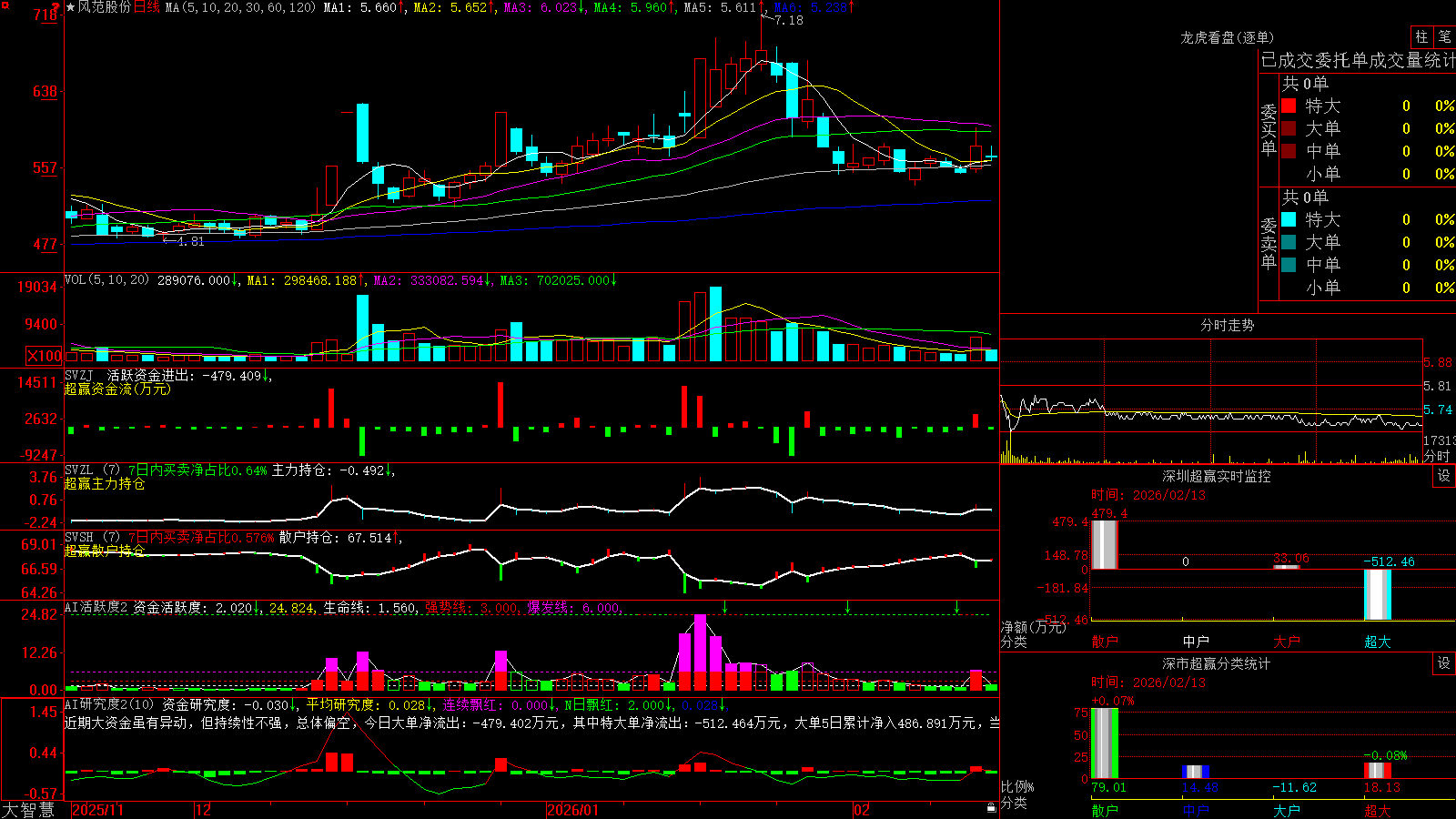Image resolution: width=1456 pixels, height=819 pixels.
Task: Select the 日线 period label
Action: 147,7
